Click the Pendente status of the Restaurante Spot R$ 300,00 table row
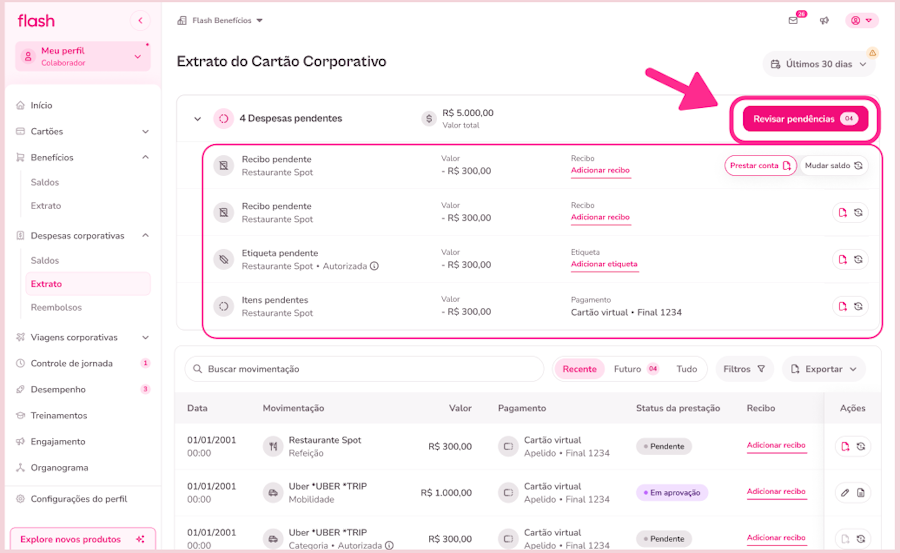The image size is (900, 553). [664, 446]
